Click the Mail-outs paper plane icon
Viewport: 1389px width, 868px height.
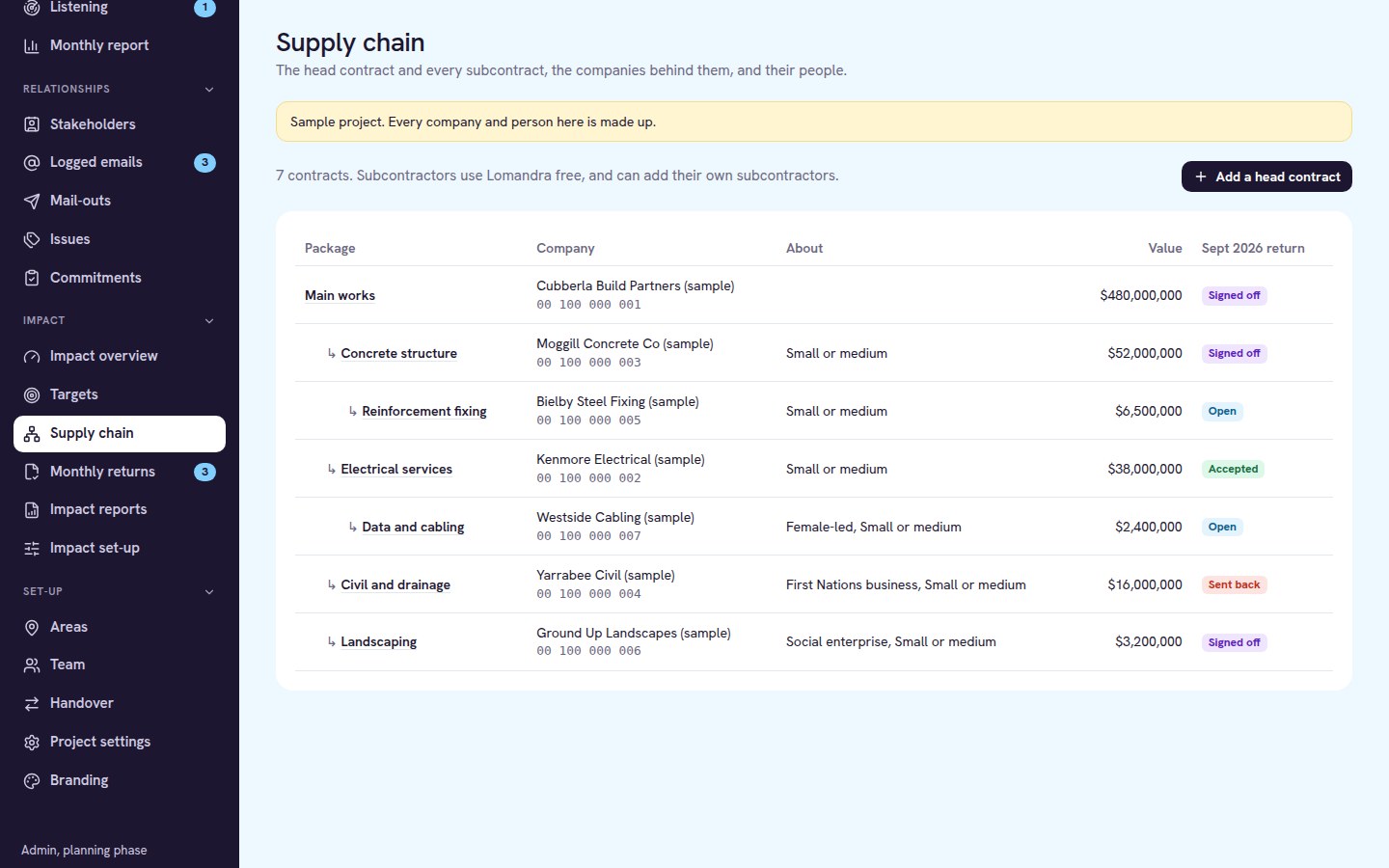pyautogui.click(x=32, y=201)
